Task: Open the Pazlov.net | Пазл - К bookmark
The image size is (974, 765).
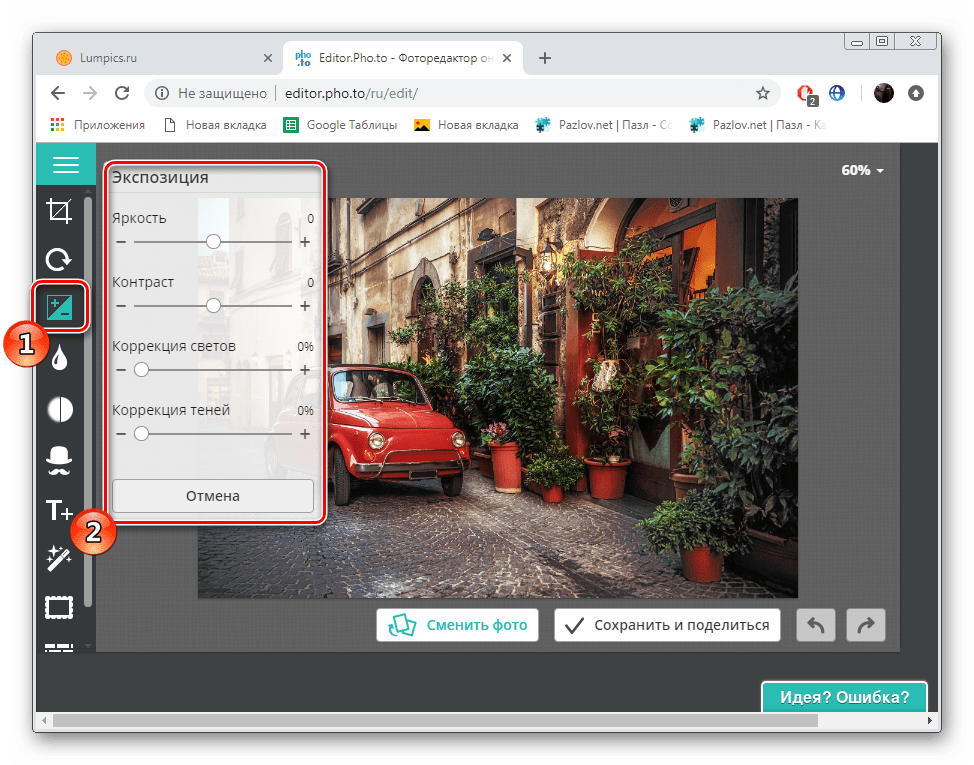Action: click(x=757, y=125)
